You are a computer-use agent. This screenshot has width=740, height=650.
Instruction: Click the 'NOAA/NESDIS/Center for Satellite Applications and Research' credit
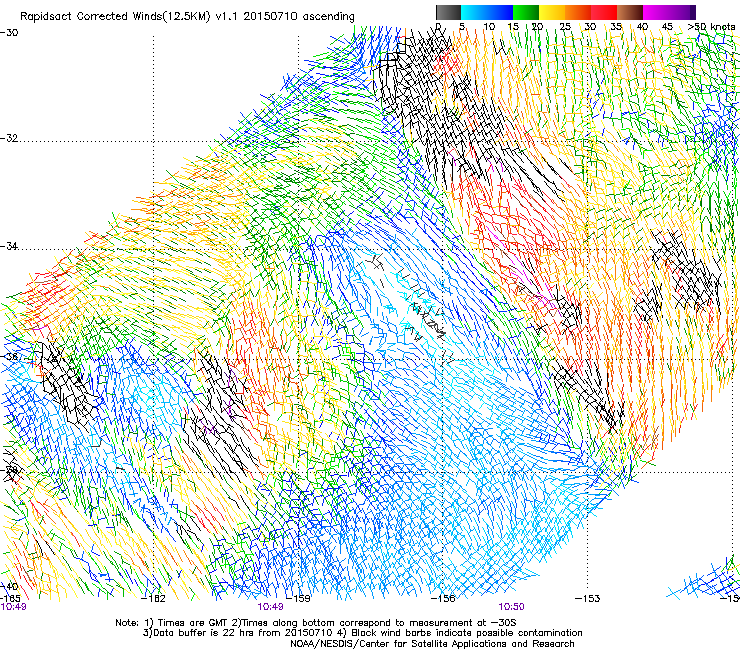point(432,644)
